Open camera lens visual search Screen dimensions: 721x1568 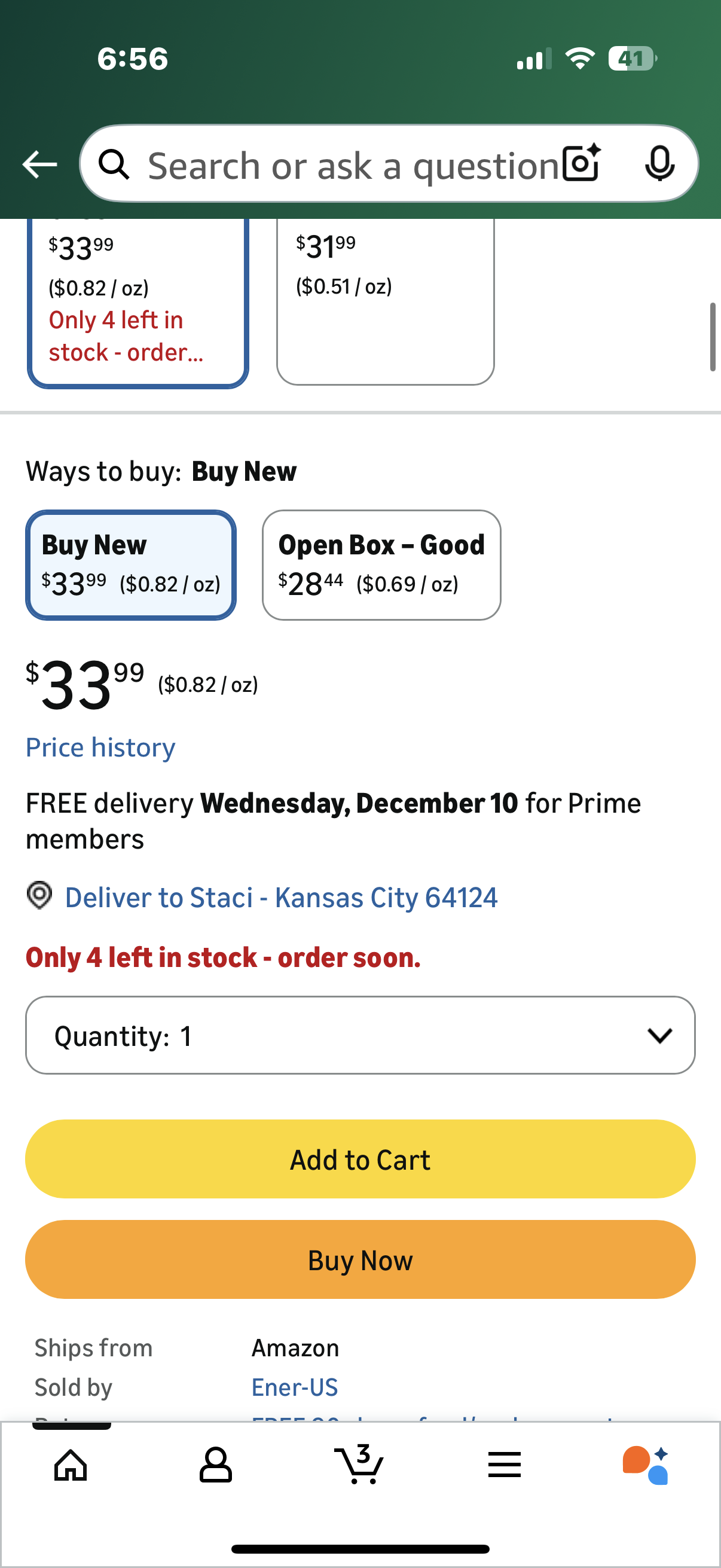581,163
